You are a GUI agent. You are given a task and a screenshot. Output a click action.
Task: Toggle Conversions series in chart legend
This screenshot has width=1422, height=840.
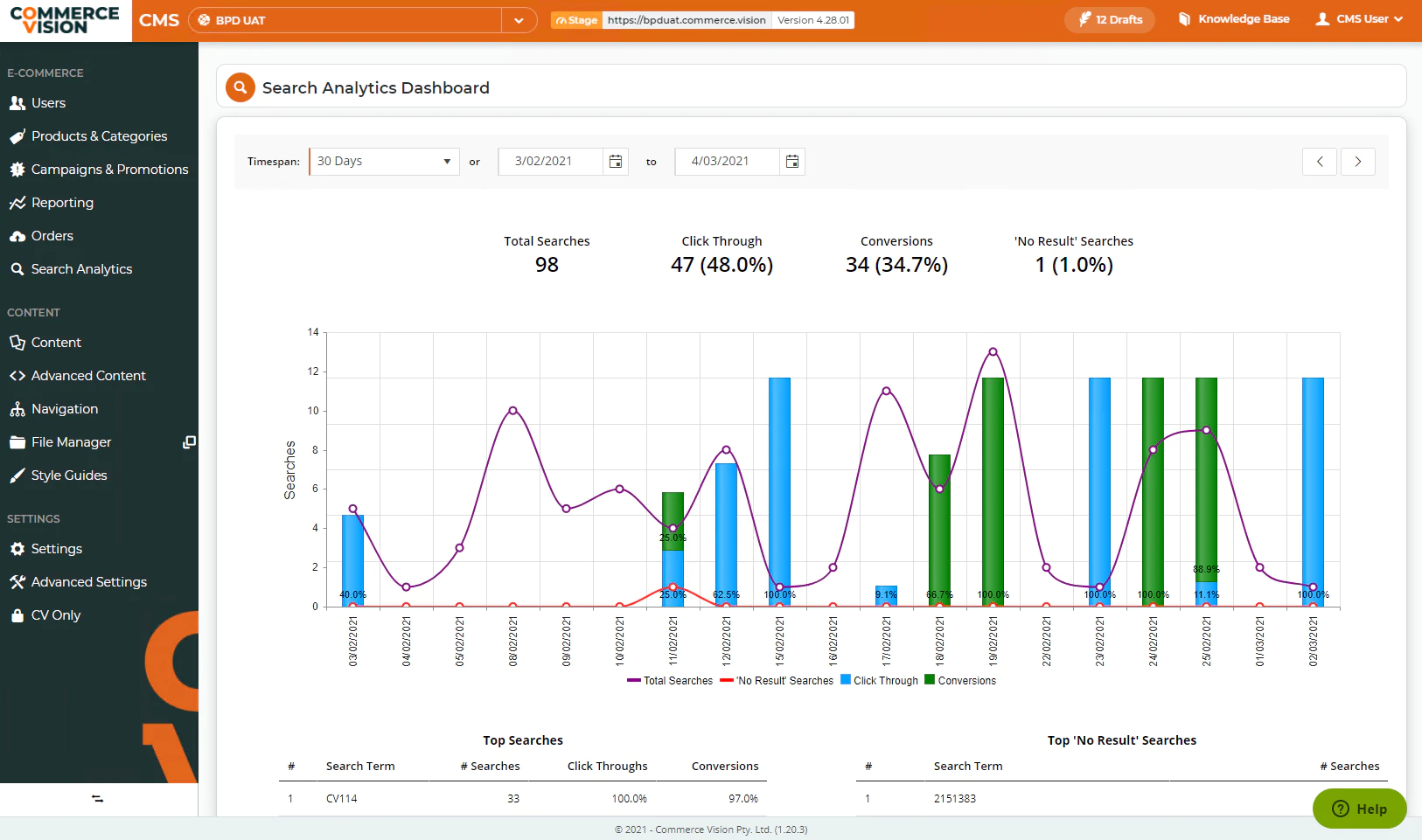(x=960, y=681)
